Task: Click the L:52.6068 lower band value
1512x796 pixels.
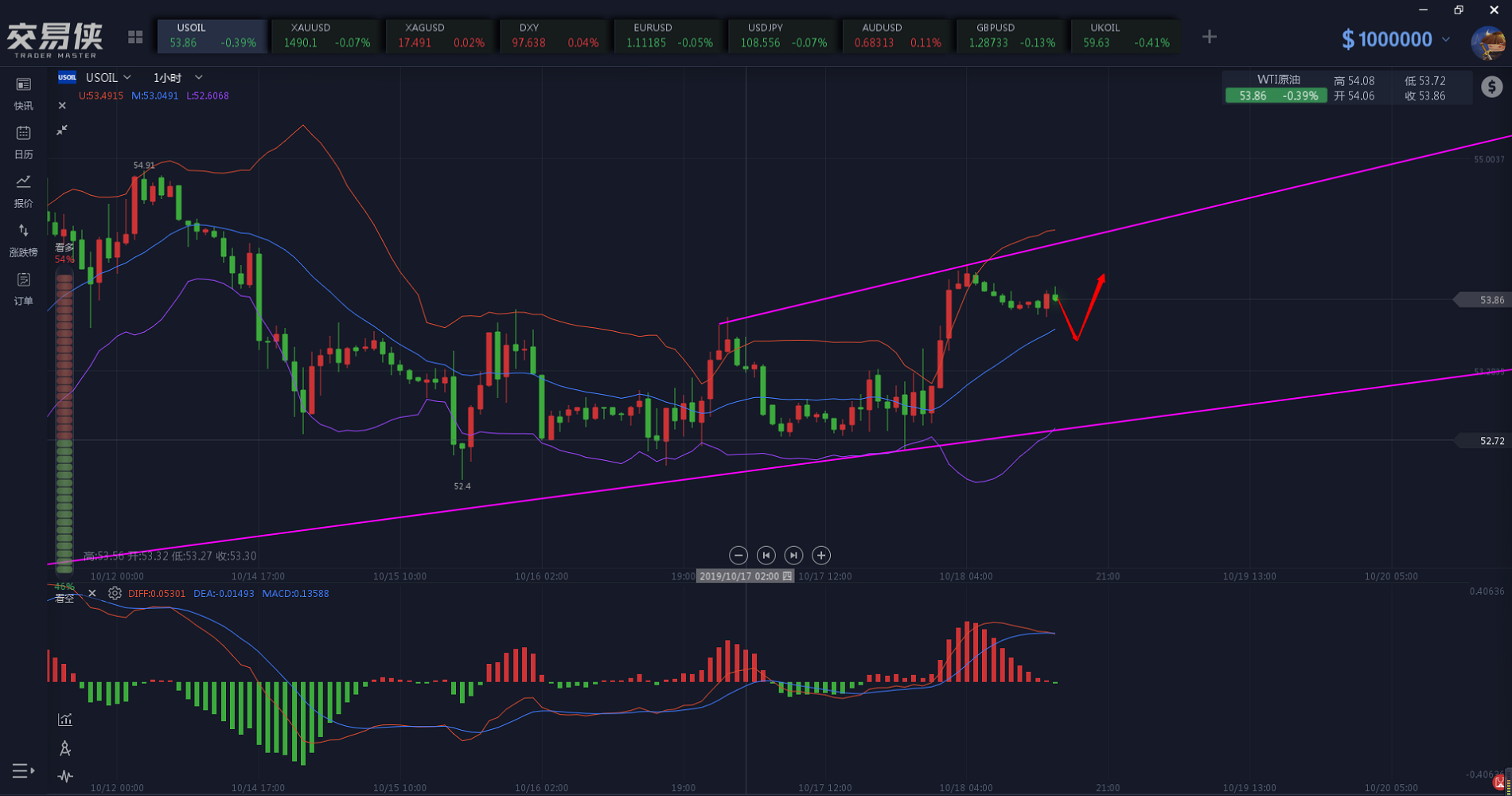Action: click(208, 96)
